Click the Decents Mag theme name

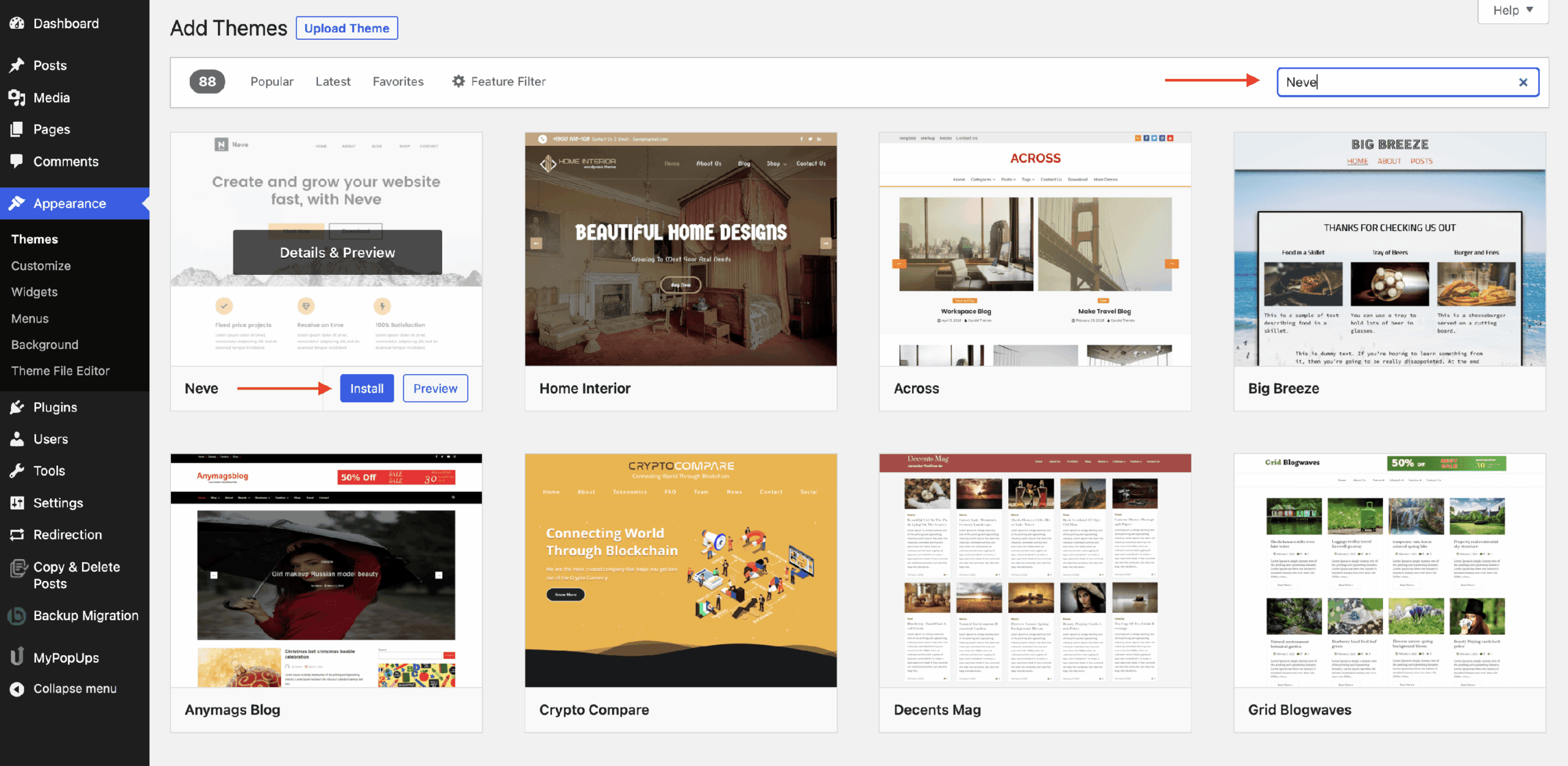(937, 710)
